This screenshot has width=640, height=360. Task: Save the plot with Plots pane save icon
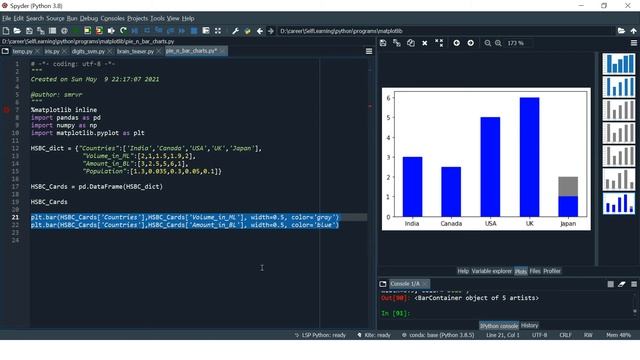[x=383, y=43]
